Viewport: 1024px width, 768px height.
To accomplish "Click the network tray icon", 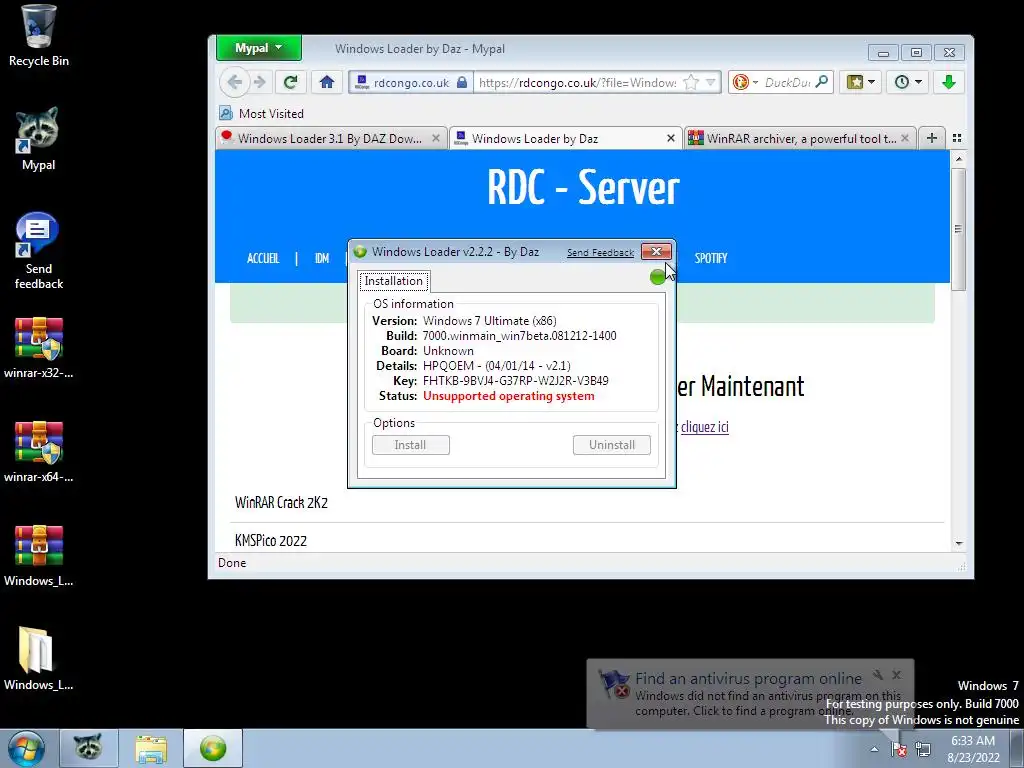I will point(923,749).
